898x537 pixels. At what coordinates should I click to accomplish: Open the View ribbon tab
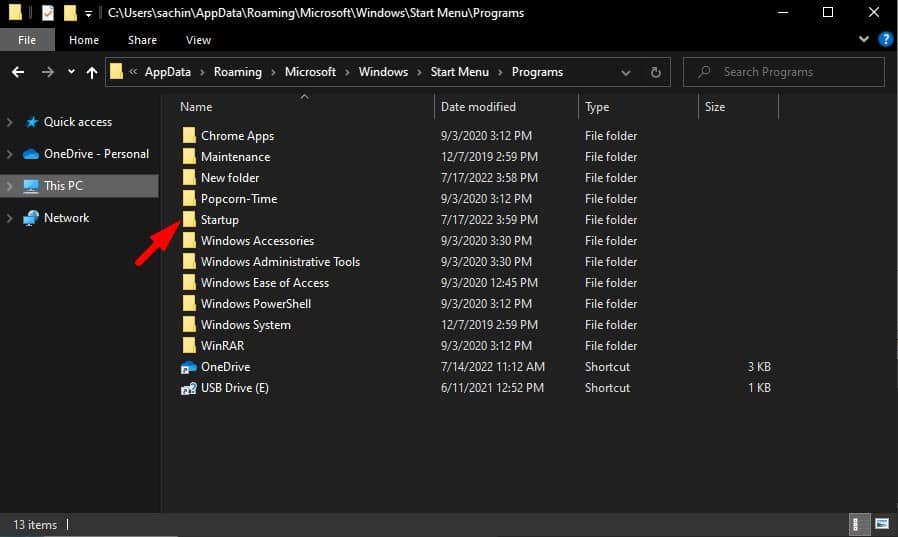coord(198,40)
